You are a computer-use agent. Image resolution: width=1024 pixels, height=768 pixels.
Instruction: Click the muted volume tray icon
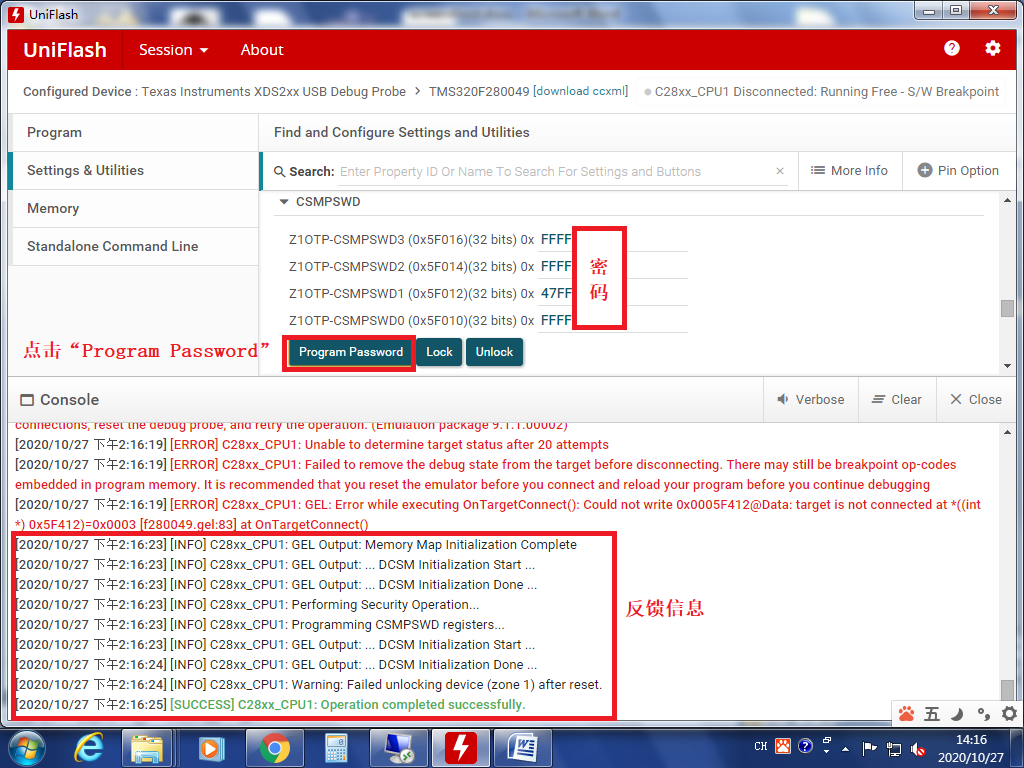918,749
